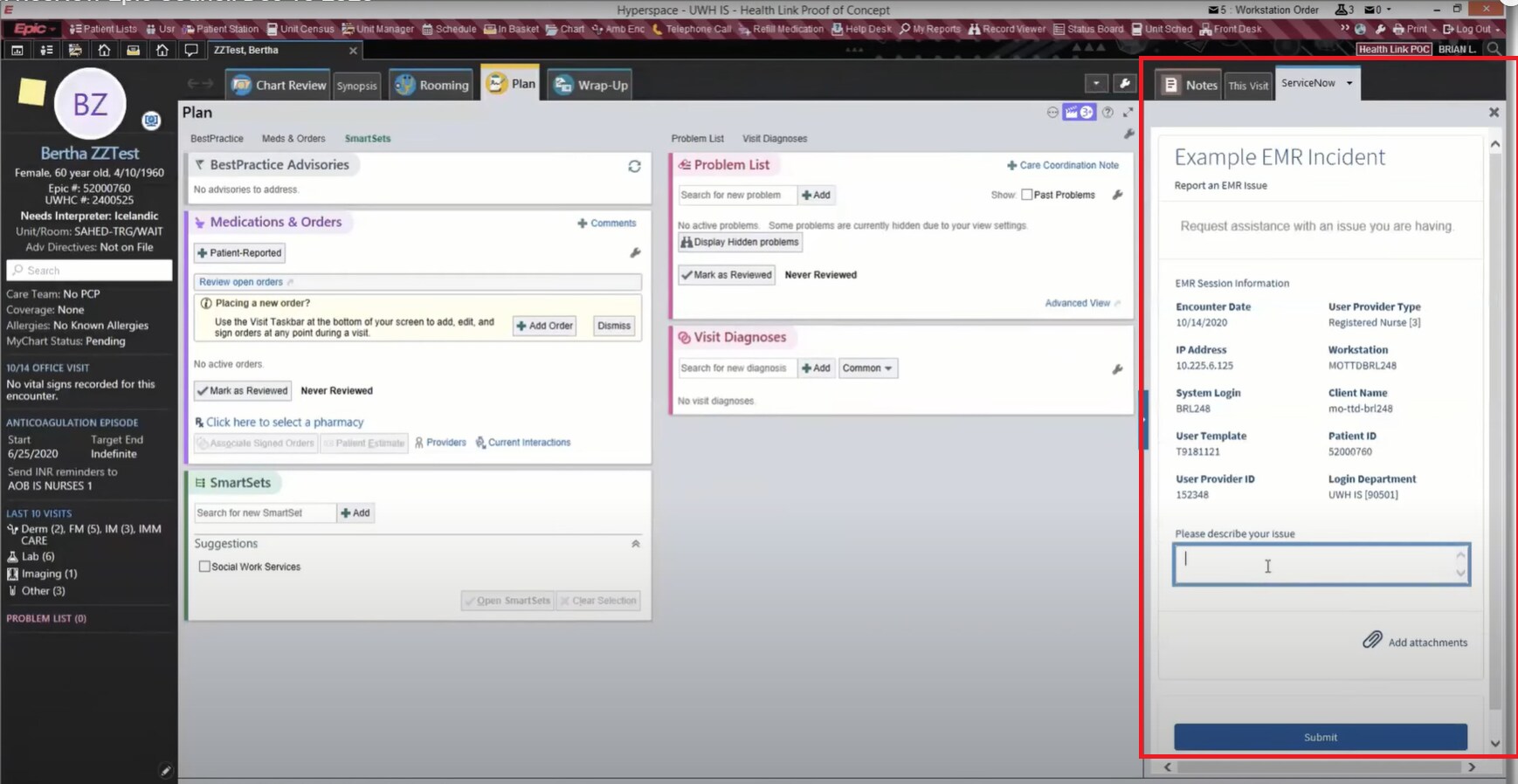The image size is (1518, 784).
Task: Click the Plan expand arrows icon
Action: click(x=1128, y=113)
